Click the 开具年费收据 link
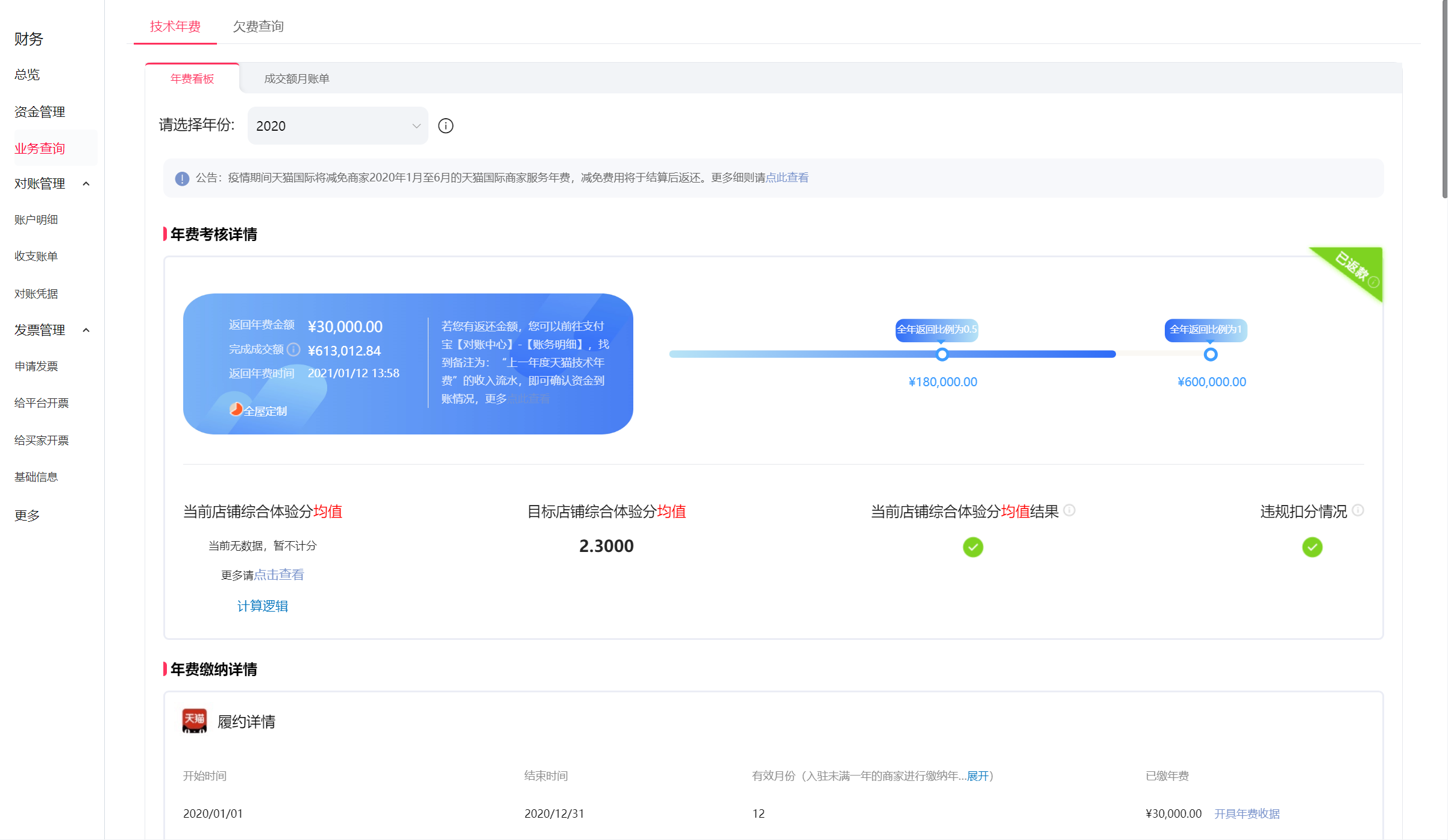The image size is (1448, 840). point(1246,813)
